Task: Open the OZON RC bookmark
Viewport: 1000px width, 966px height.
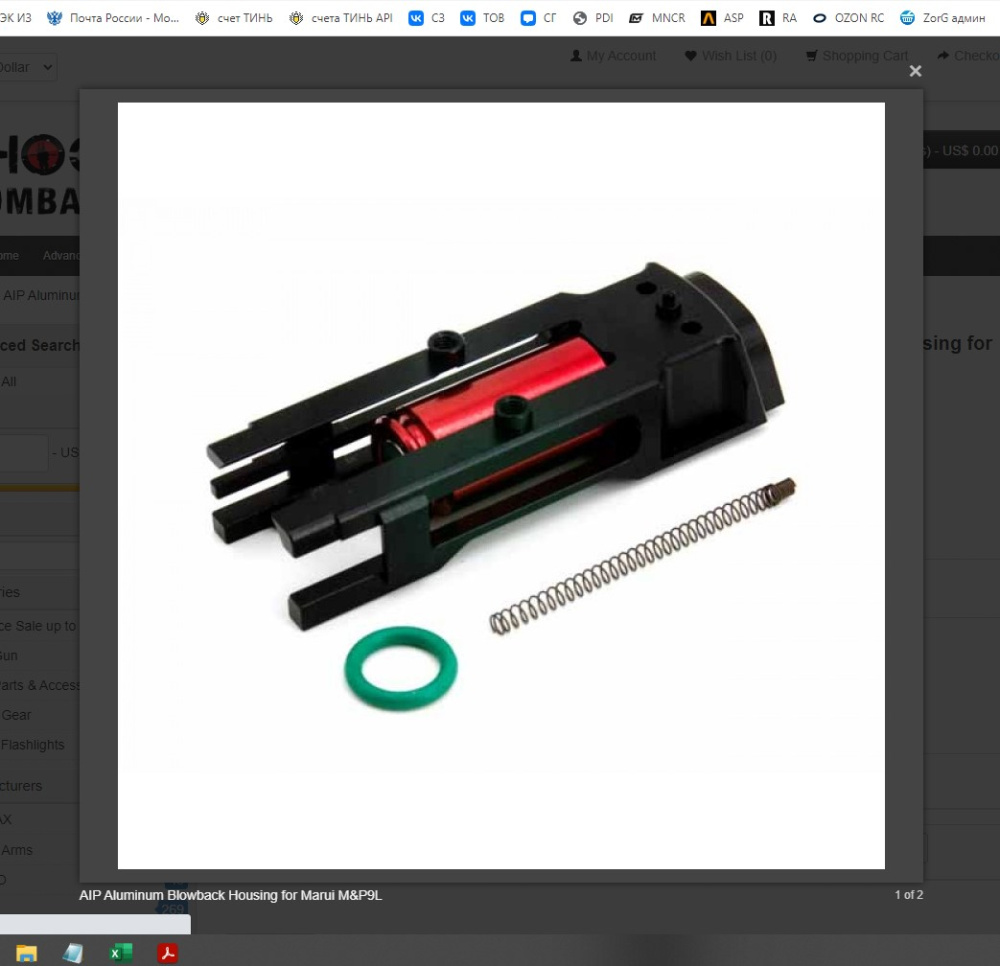Action: (848, 18)
